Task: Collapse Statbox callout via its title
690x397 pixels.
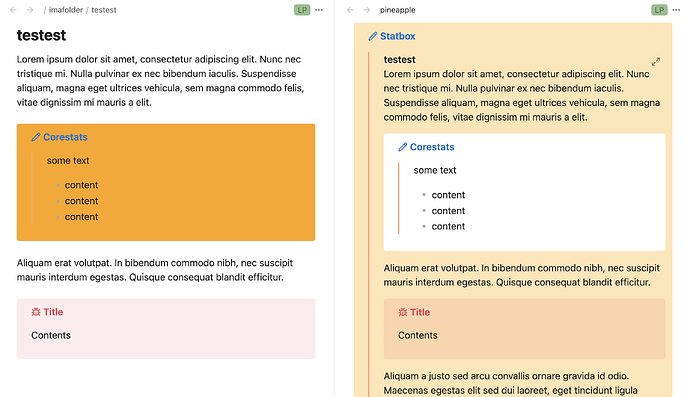Action: [397, 36]
